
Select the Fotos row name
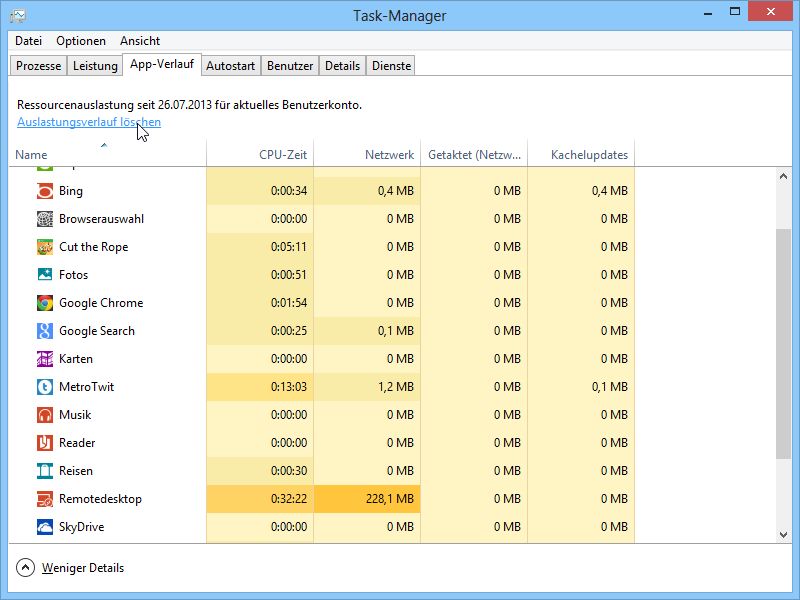[x=73, y=275]
